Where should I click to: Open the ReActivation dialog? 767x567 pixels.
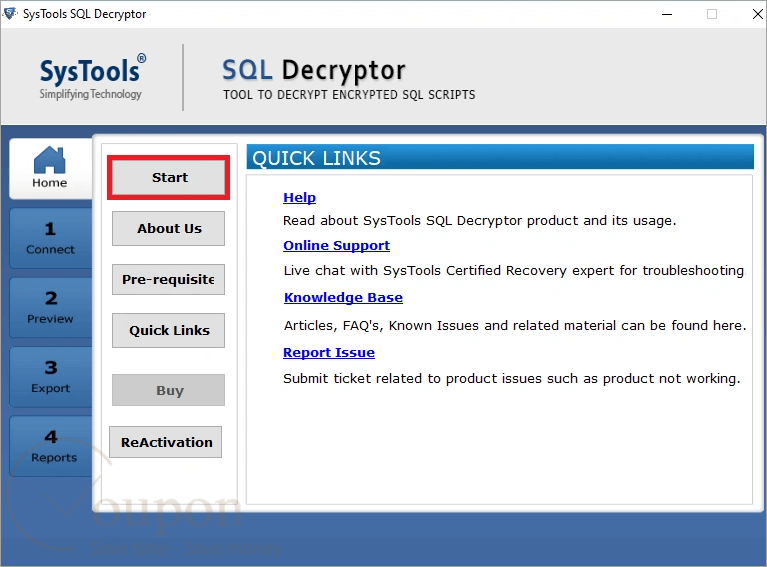[166, 442]
